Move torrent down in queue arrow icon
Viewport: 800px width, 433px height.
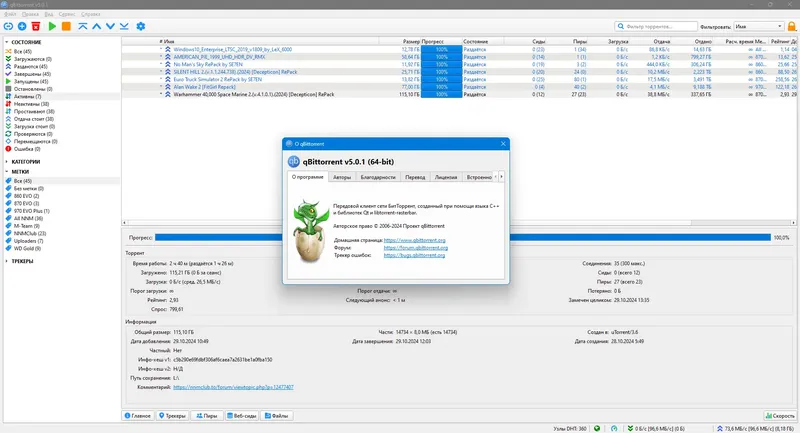pos(110,26)
